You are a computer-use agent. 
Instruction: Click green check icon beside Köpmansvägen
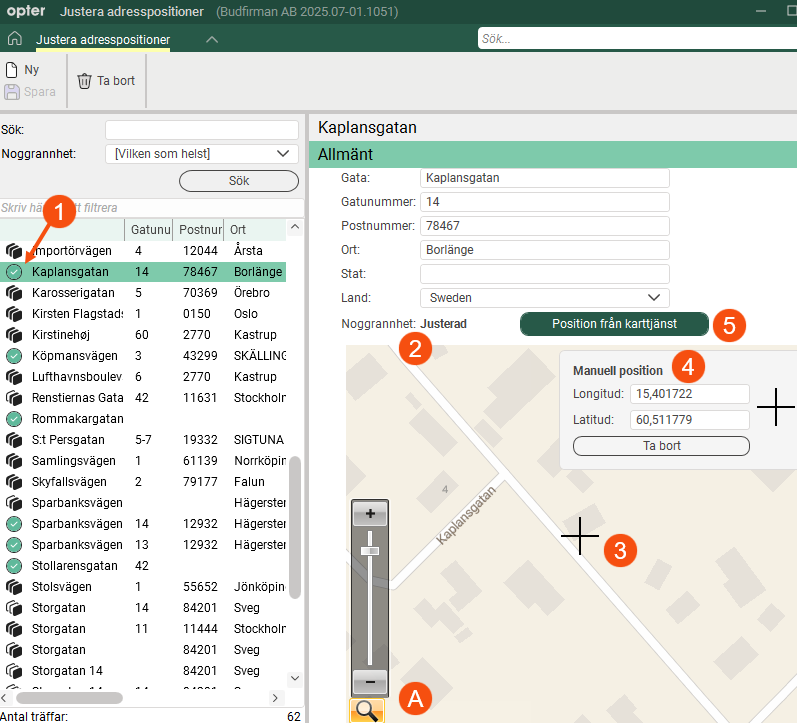point(14,356)
